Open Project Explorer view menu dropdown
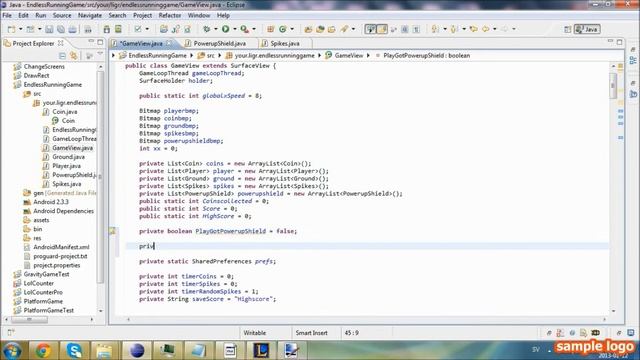 100,54
